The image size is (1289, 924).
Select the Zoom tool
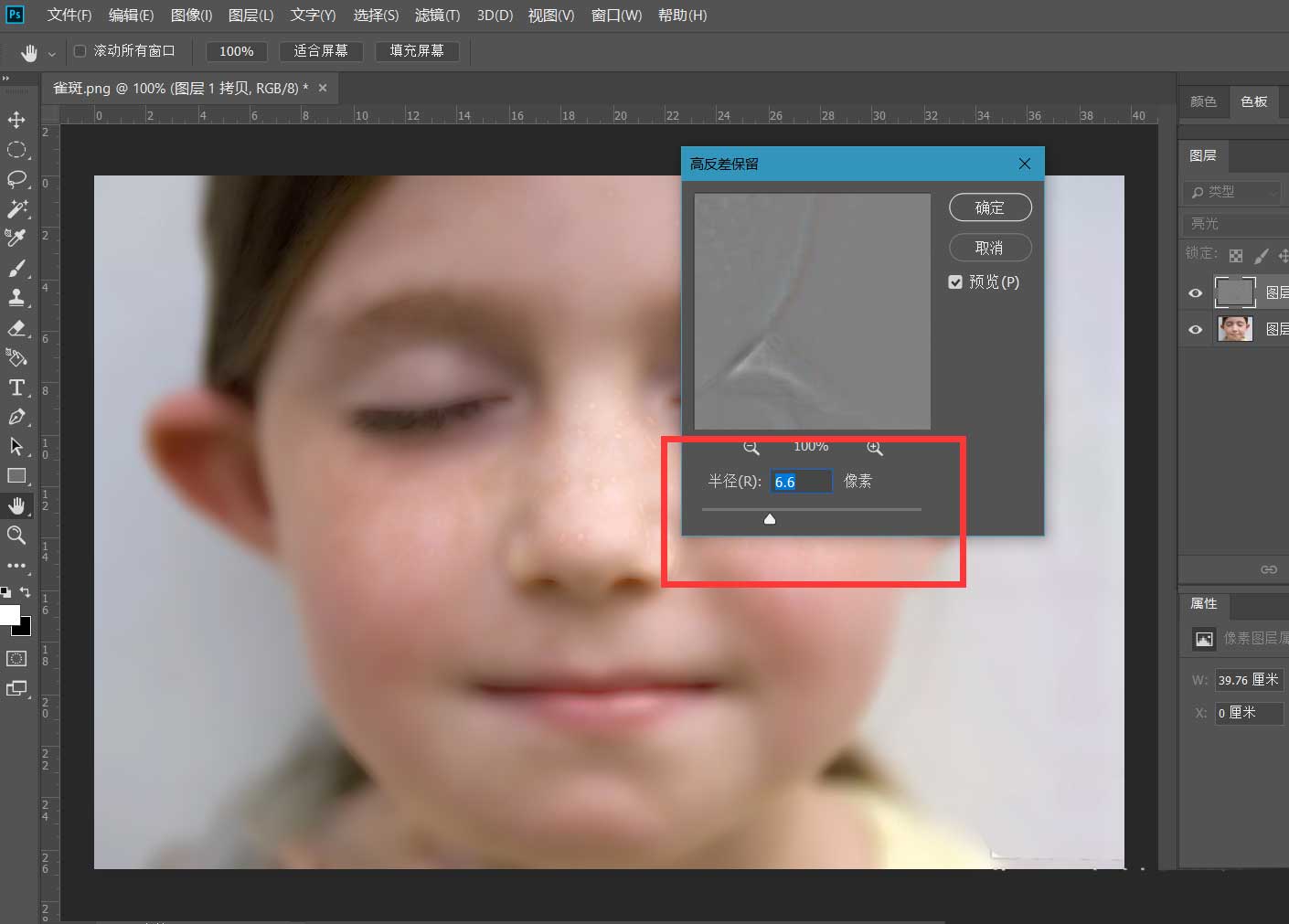(x=16, y=535)
